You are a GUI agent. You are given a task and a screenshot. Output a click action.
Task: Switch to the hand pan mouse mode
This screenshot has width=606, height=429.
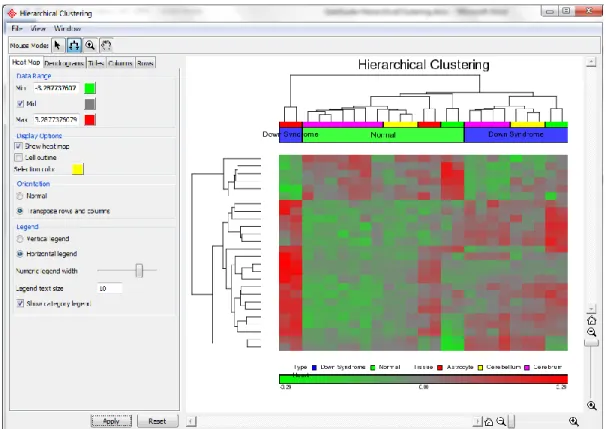pyautogui.click(x=106, y=46)
